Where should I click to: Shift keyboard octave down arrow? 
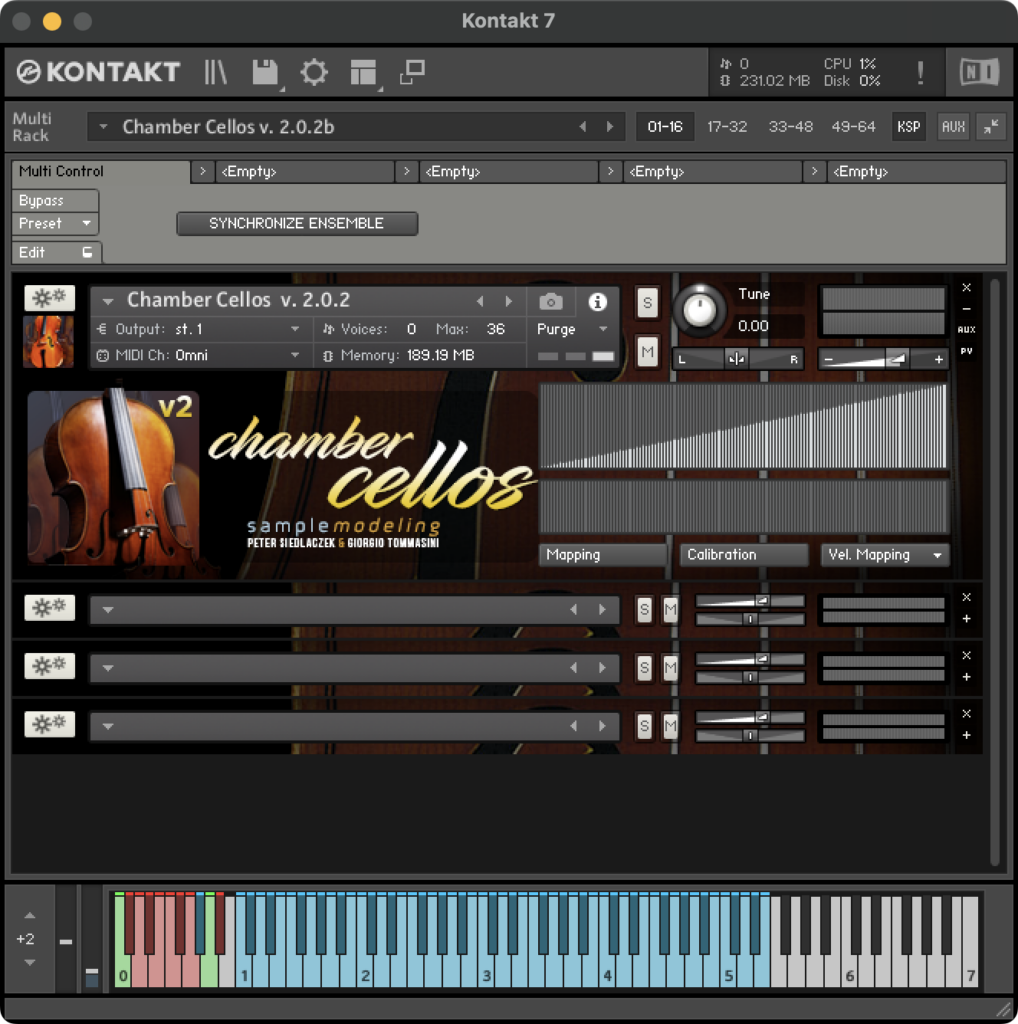(x=29, y=962)
